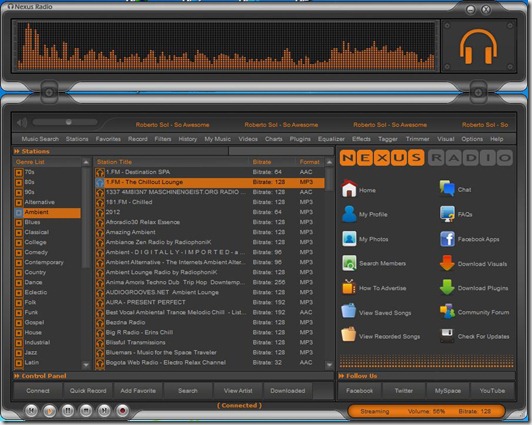This screenshot has height=425, width=532.
Task: Open the FAQs icon
Action: 447,214
